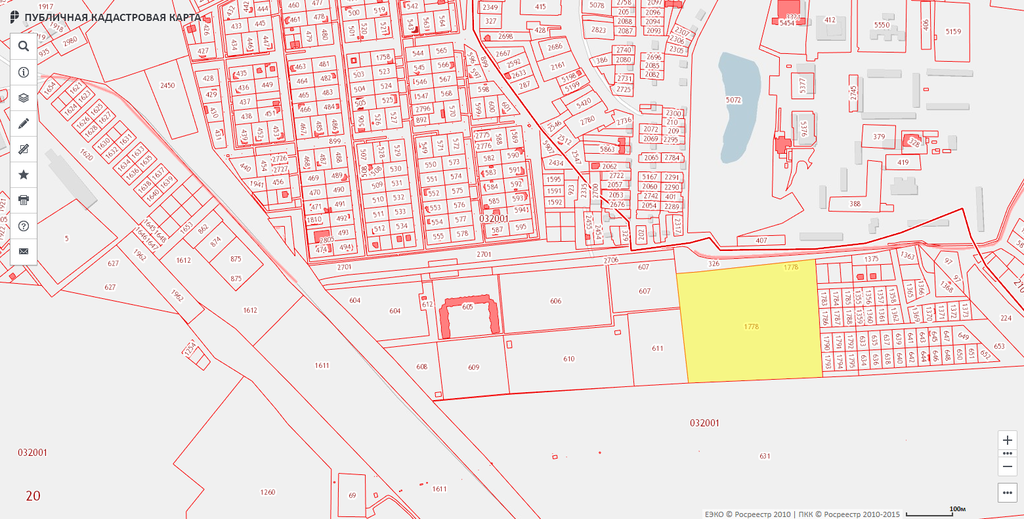The width and height of the screenshot is (1024, 519).
Task: Open help via question mark icon
Action: (x=23, y=226)
